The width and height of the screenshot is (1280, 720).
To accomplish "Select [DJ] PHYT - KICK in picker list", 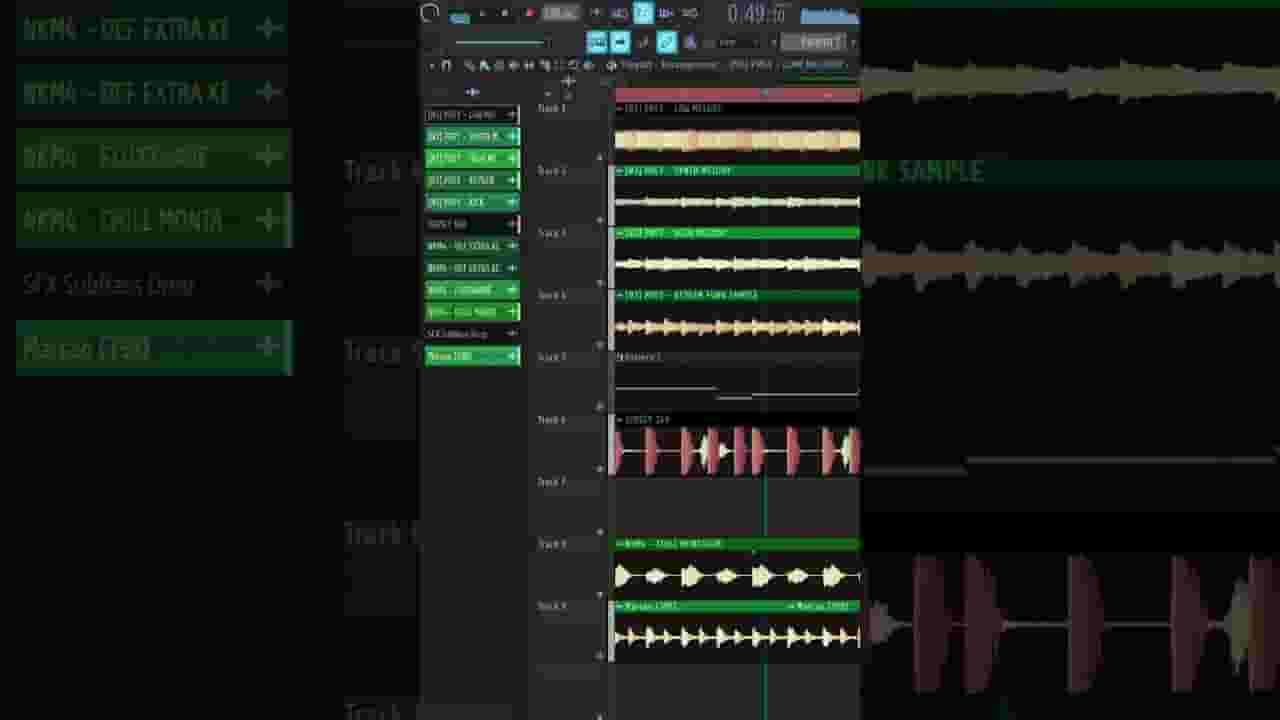I will [x=472, y=202].
